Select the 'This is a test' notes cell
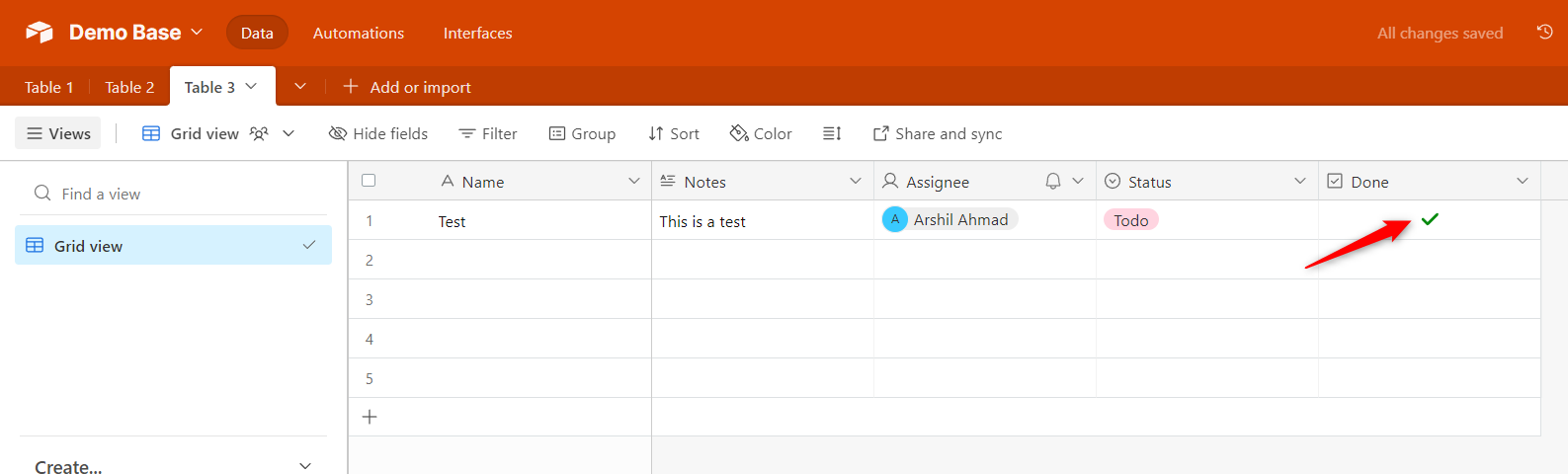Image resolution: width=1568 pixels, height=474 pixels. (763, 220)
